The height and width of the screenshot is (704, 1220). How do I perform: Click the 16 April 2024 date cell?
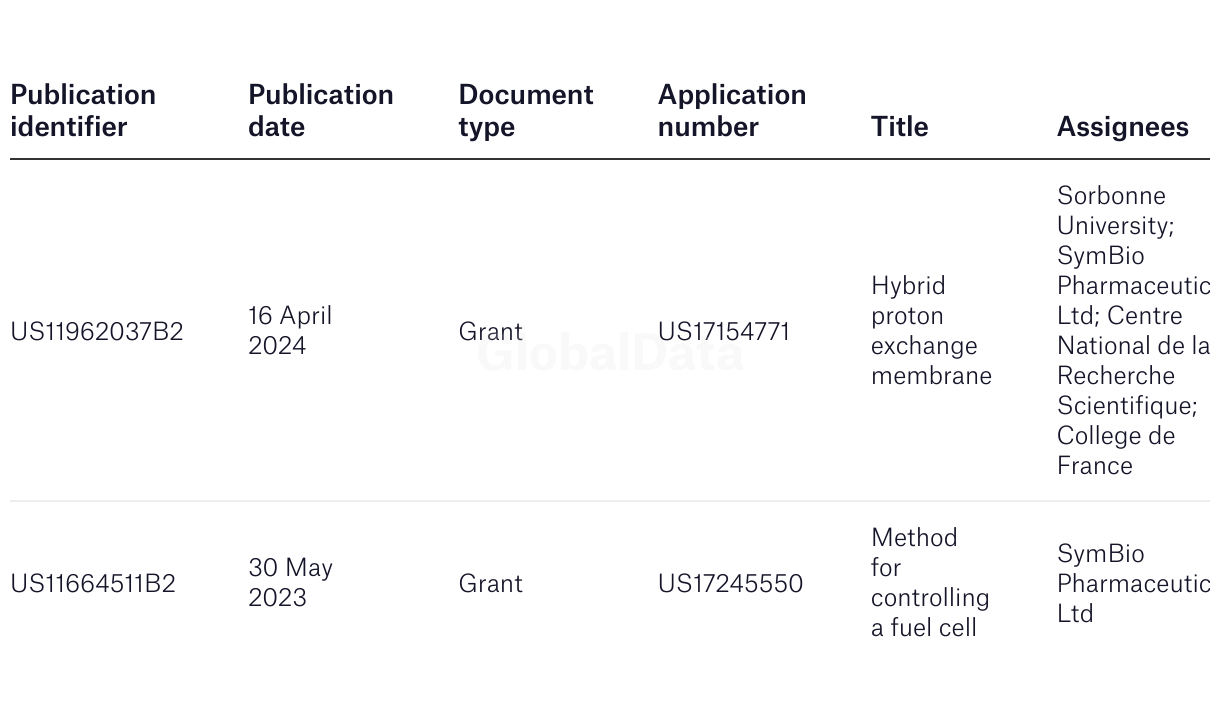pos(290,330)
